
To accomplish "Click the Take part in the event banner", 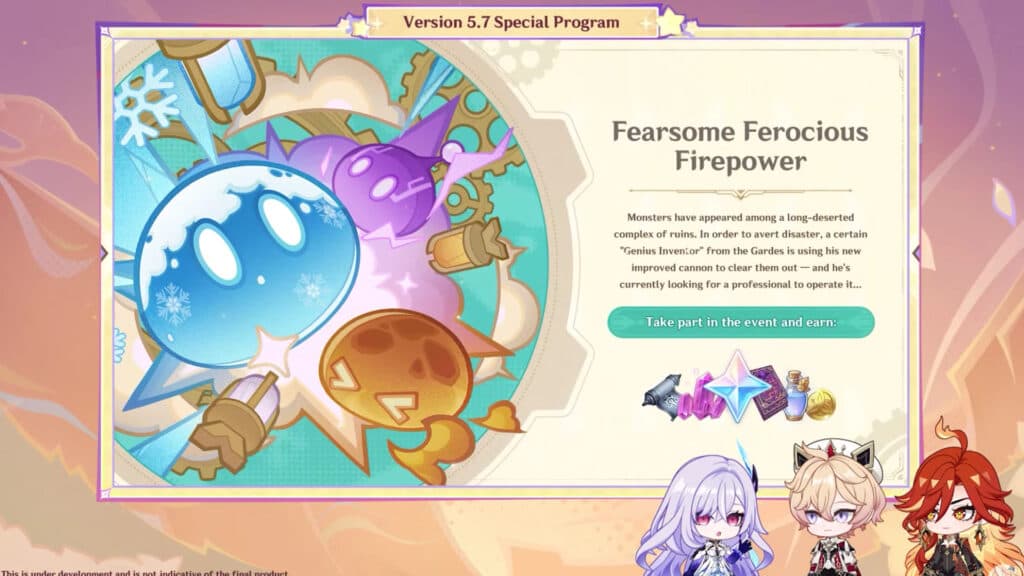I will point(741,322).
